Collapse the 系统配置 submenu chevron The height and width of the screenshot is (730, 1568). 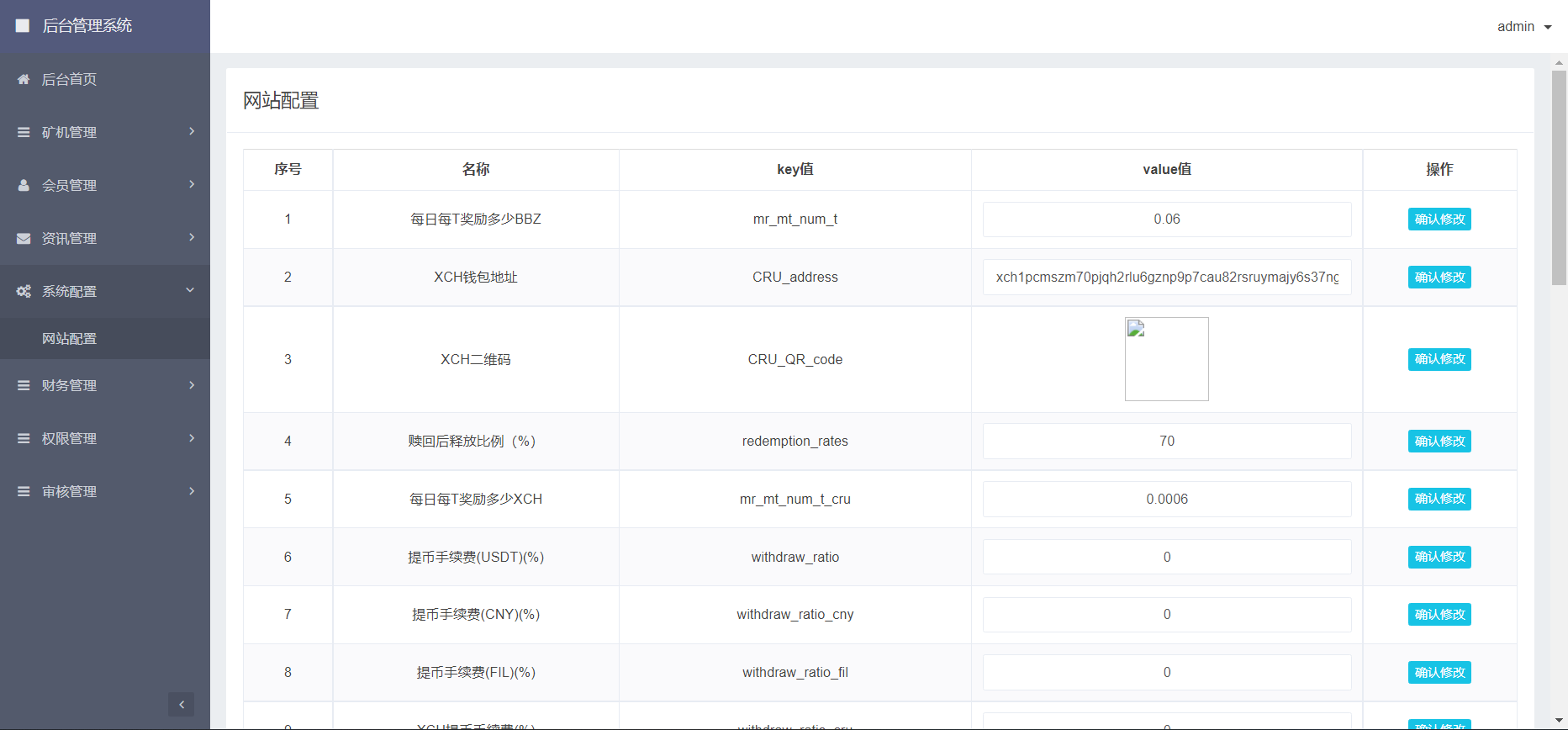pyautogui.click(x=190, y=290)
